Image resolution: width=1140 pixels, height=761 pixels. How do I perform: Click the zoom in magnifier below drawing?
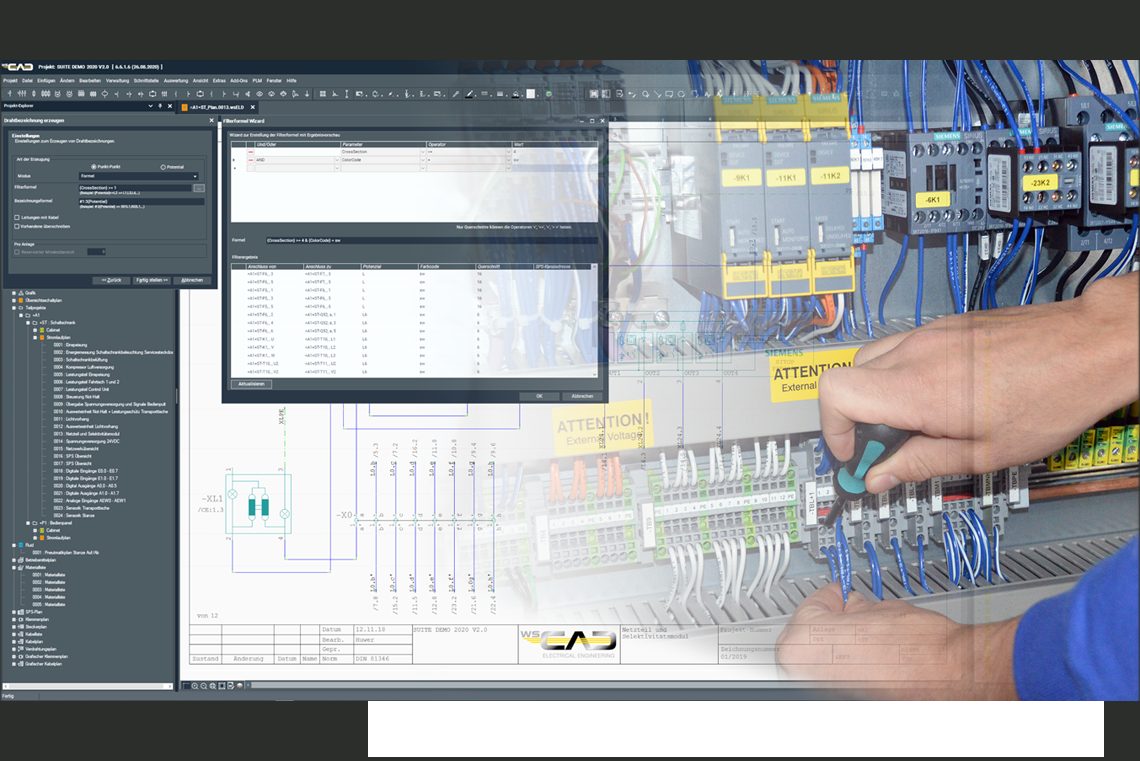(x=195, y=685)
